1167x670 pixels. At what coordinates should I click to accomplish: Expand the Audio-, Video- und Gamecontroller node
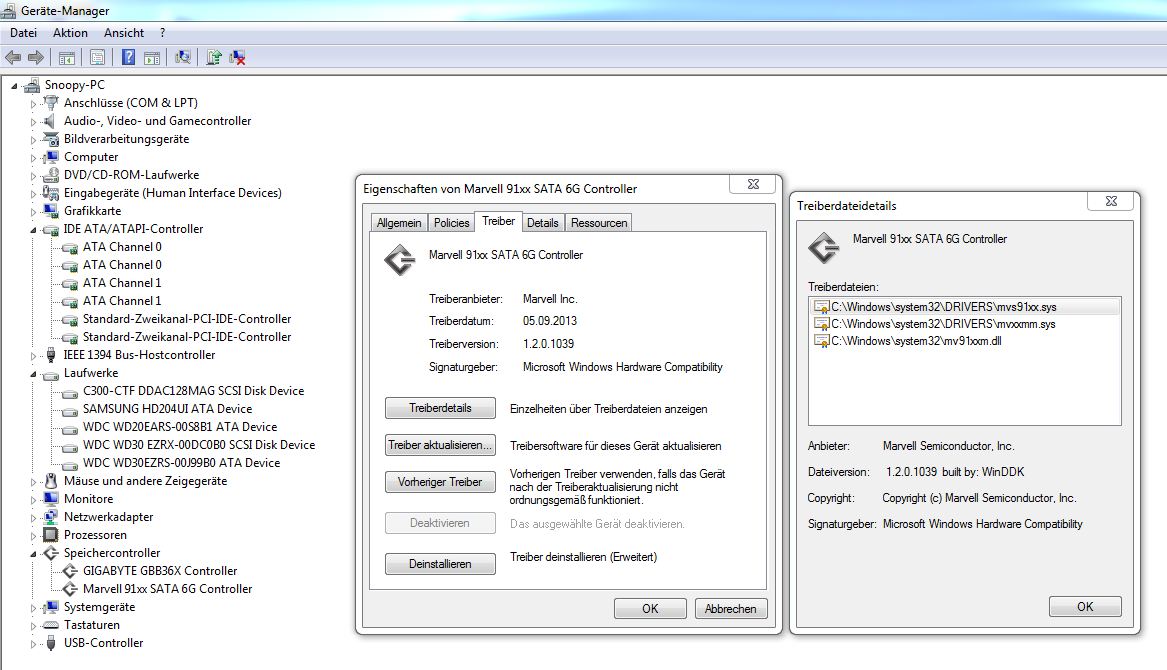point(33,121)
